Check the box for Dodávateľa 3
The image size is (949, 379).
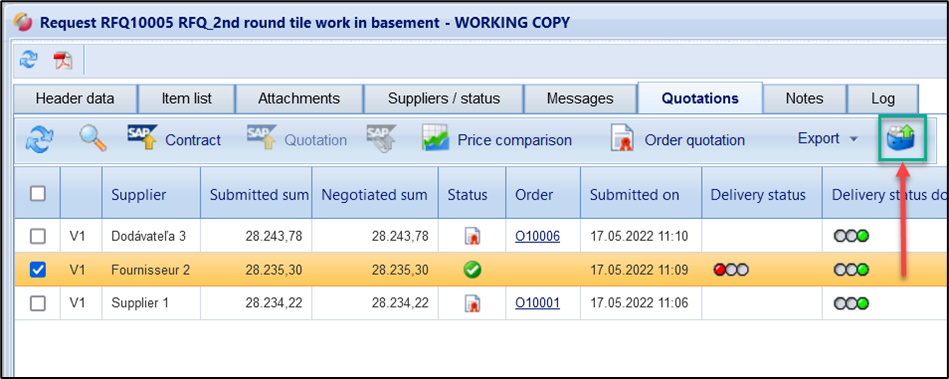tap(38, 236)
